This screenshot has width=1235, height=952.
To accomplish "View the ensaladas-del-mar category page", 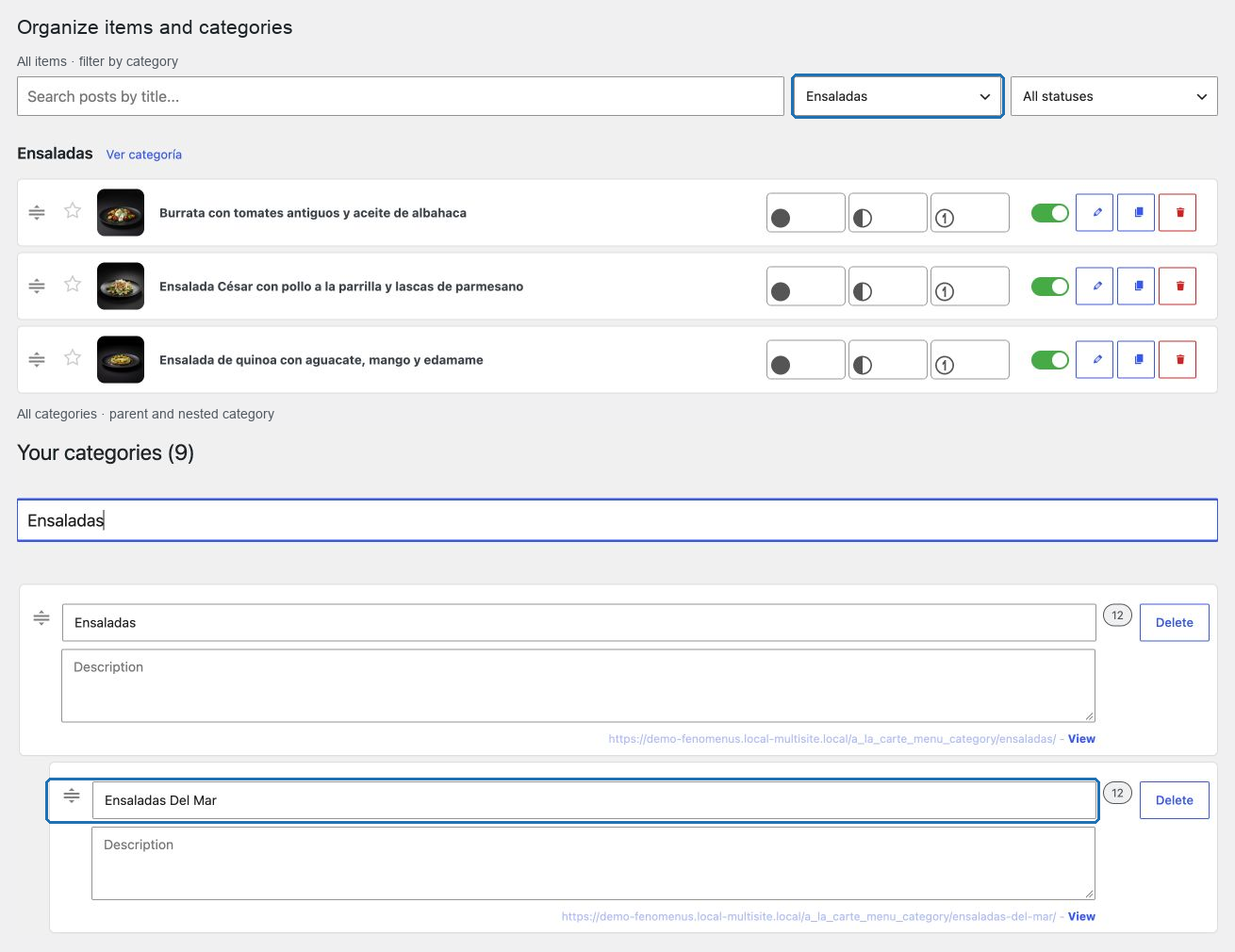I will [1081, 916].
